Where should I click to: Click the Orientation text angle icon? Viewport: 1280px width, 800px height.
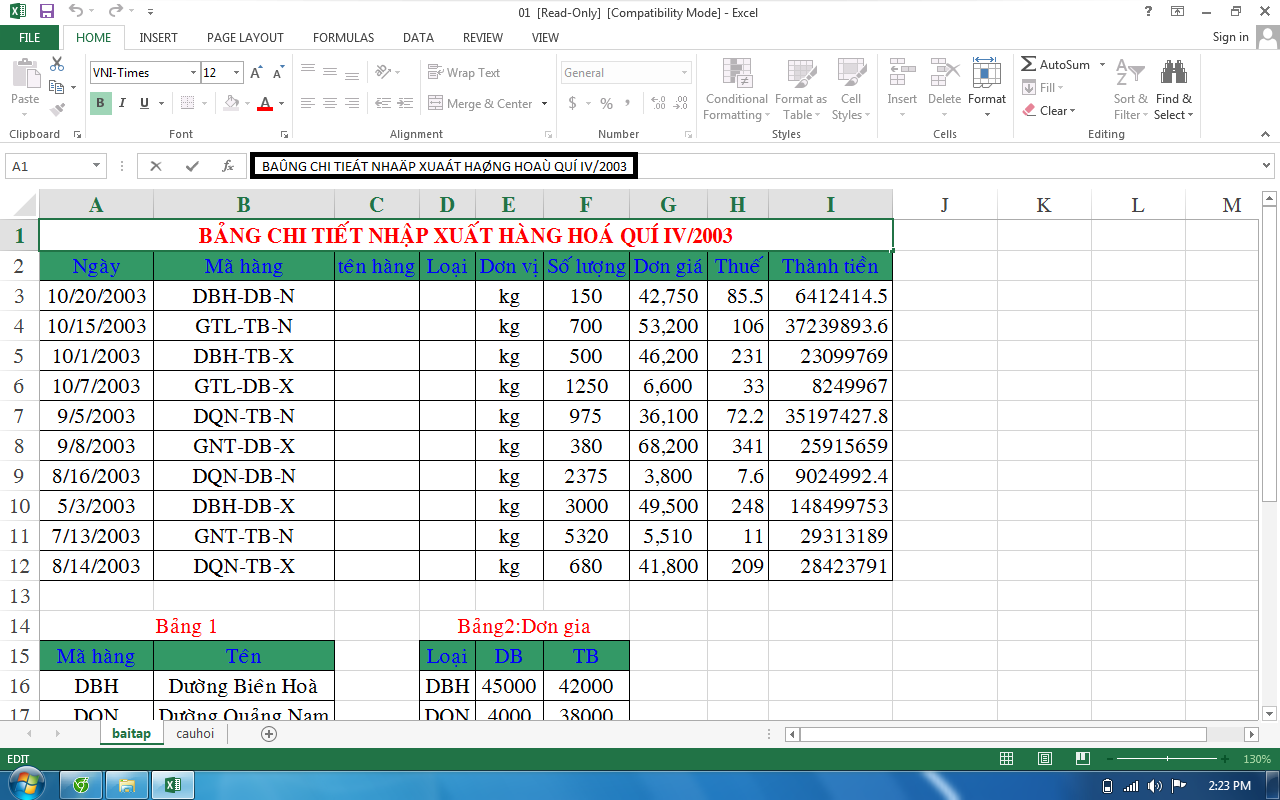coord(383,72)
